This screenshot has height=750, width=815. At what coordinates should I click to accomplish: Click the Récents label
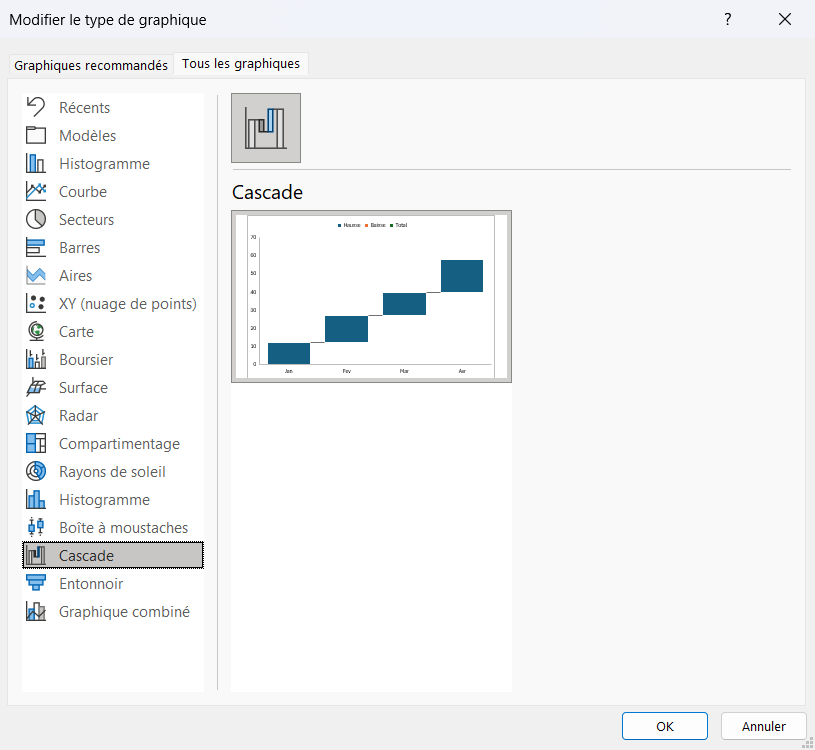pos(84,108)
